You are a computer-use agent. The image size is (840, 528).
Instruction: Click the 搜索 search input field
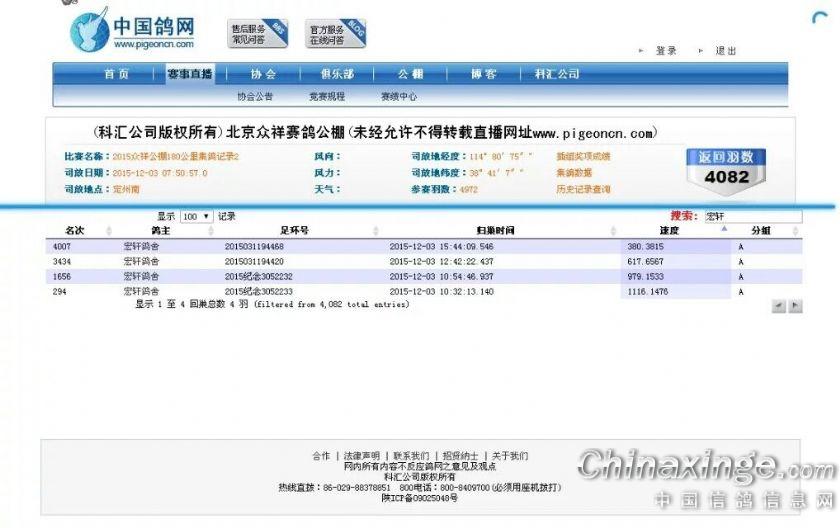point(751,216)
